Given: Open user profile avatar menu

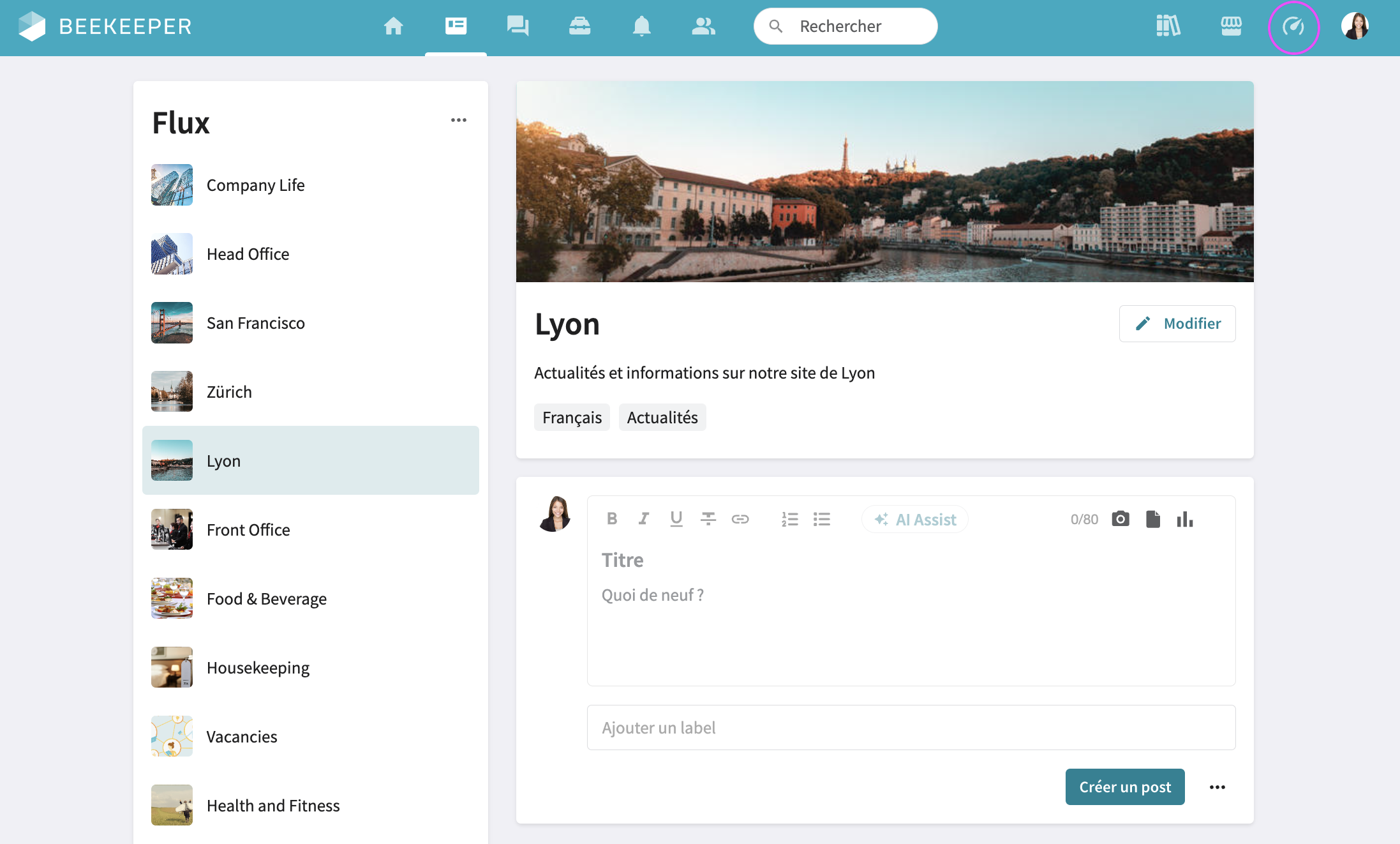Looking at the screenshot, I should (x=1355, y=26).
